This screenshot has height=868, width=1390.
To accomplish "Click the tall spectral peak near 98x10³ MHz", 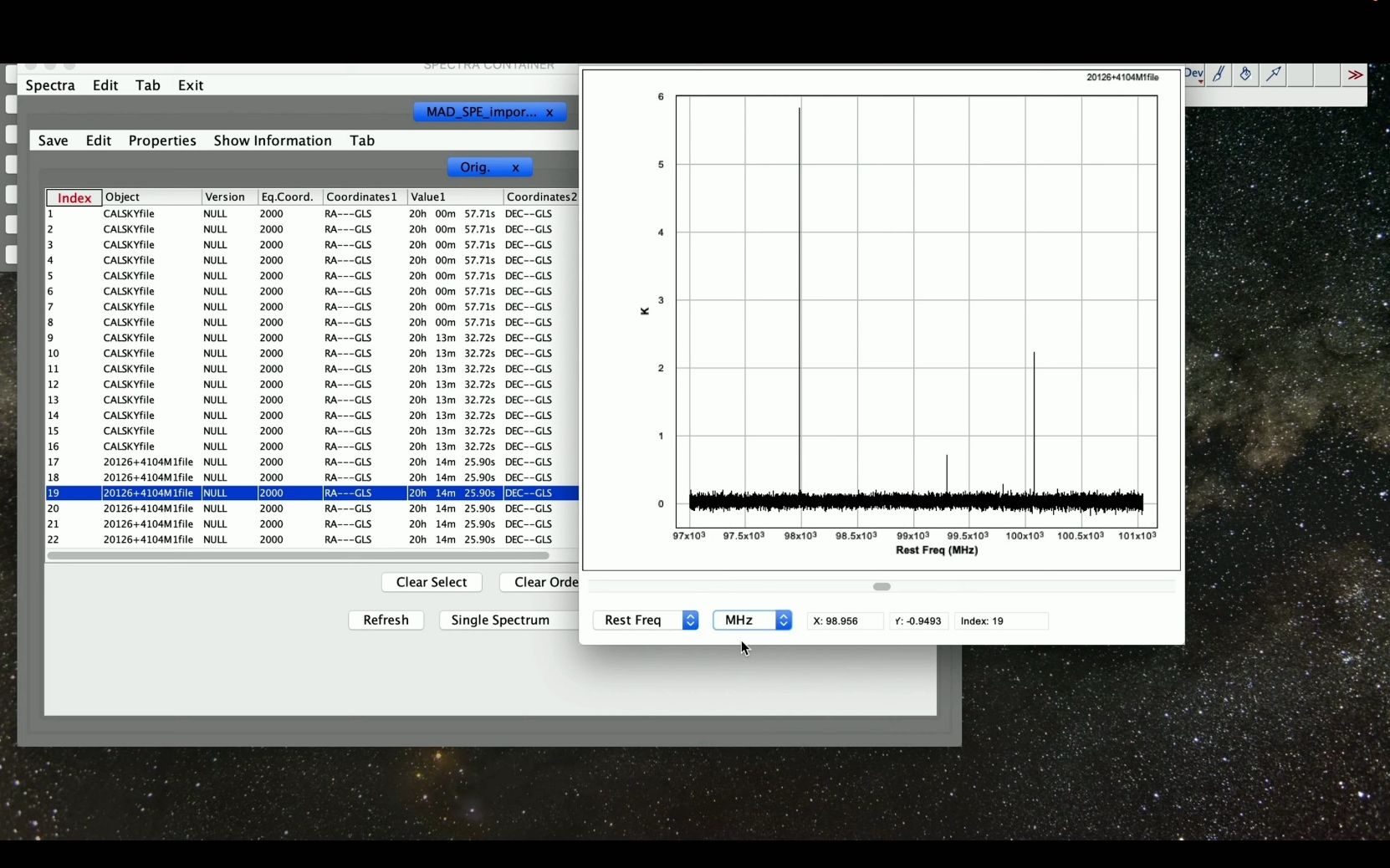I will [x=800, y=301].
